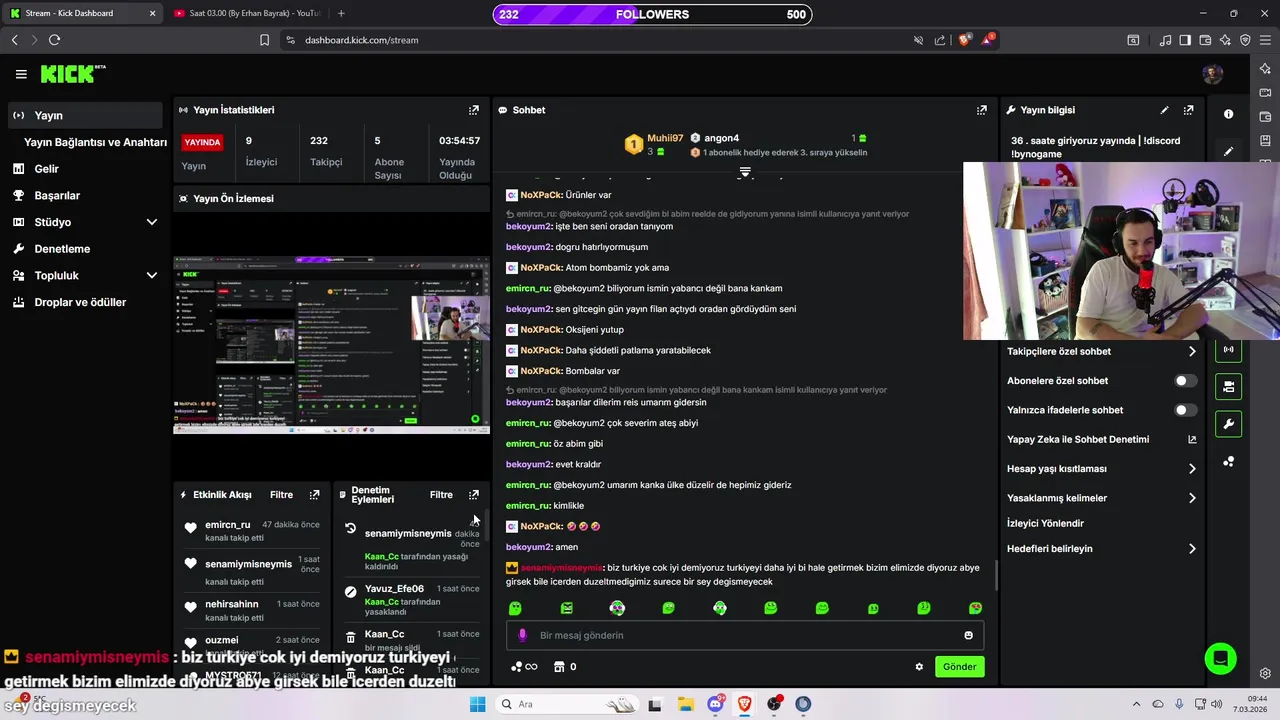
Task: Click the stream preview thumbnail
Action: pos(332,345)
